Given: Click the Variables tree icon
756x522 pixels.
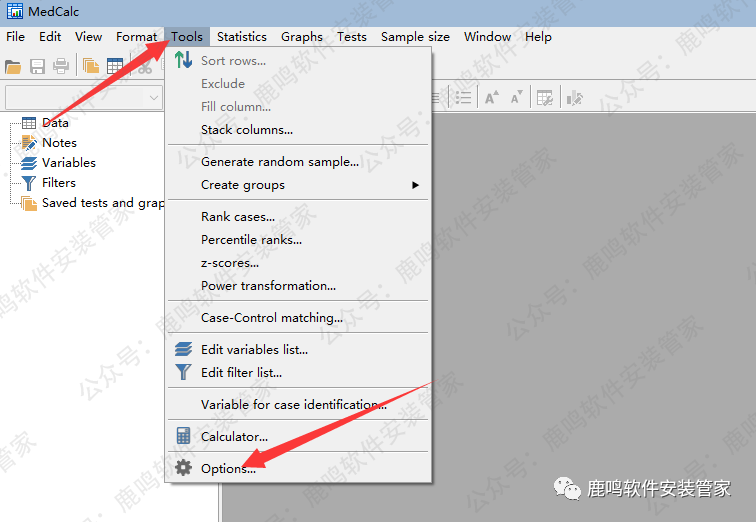Looking at the screenshot, I should point(29,163).
